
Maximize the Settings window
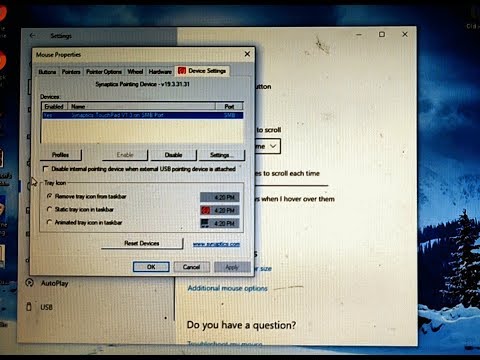(x=382, y=34)
